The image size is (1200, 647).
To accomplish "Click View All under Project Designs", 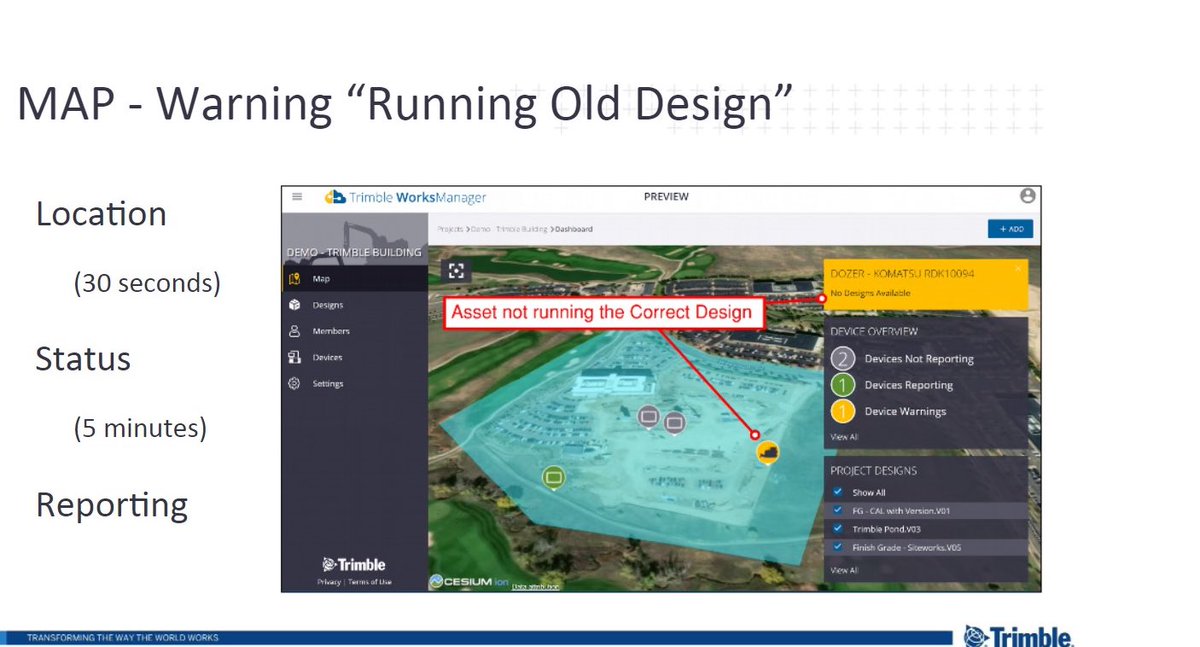I will pyautogui.click(x=844, y=570).
